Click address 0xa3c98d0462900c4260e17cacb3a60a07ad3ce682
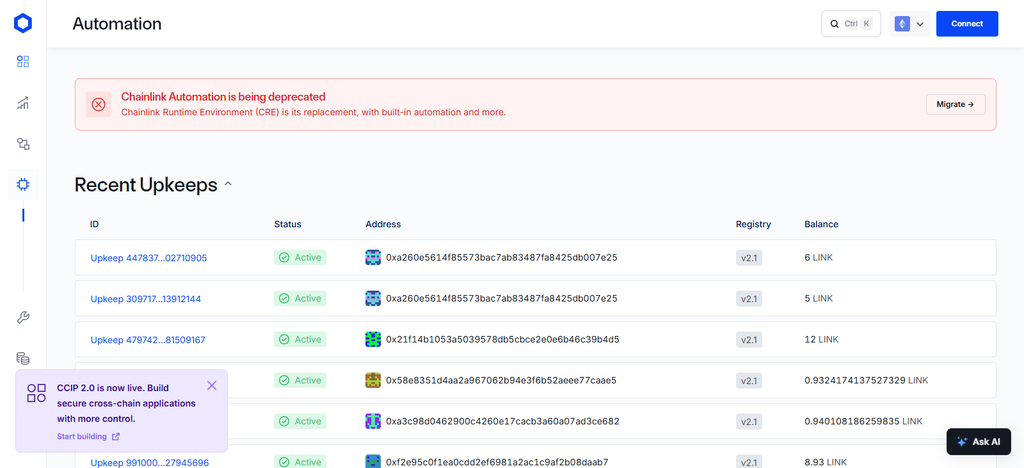The image size is (1024, 468). pos(502,421)
